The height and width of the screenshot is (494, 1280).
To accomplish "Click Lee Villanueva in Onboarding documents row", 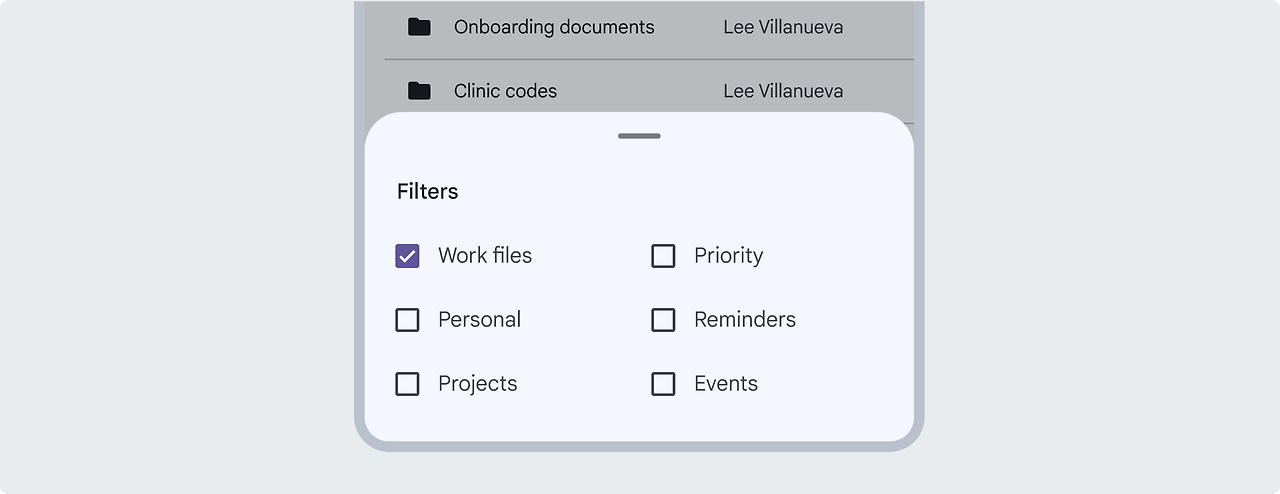I will coord(783,27).
